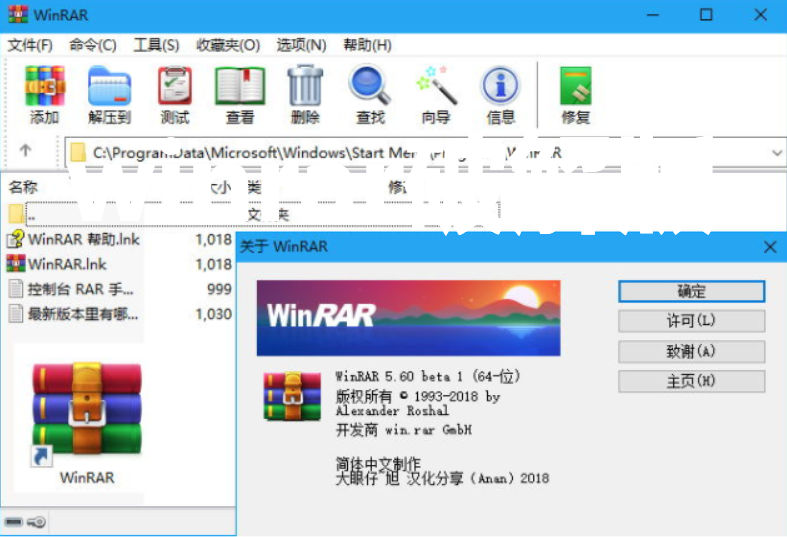Click the 删除 (Delete) trash bin icon
The image size is (787, 537).
click(x=305, y=85)
